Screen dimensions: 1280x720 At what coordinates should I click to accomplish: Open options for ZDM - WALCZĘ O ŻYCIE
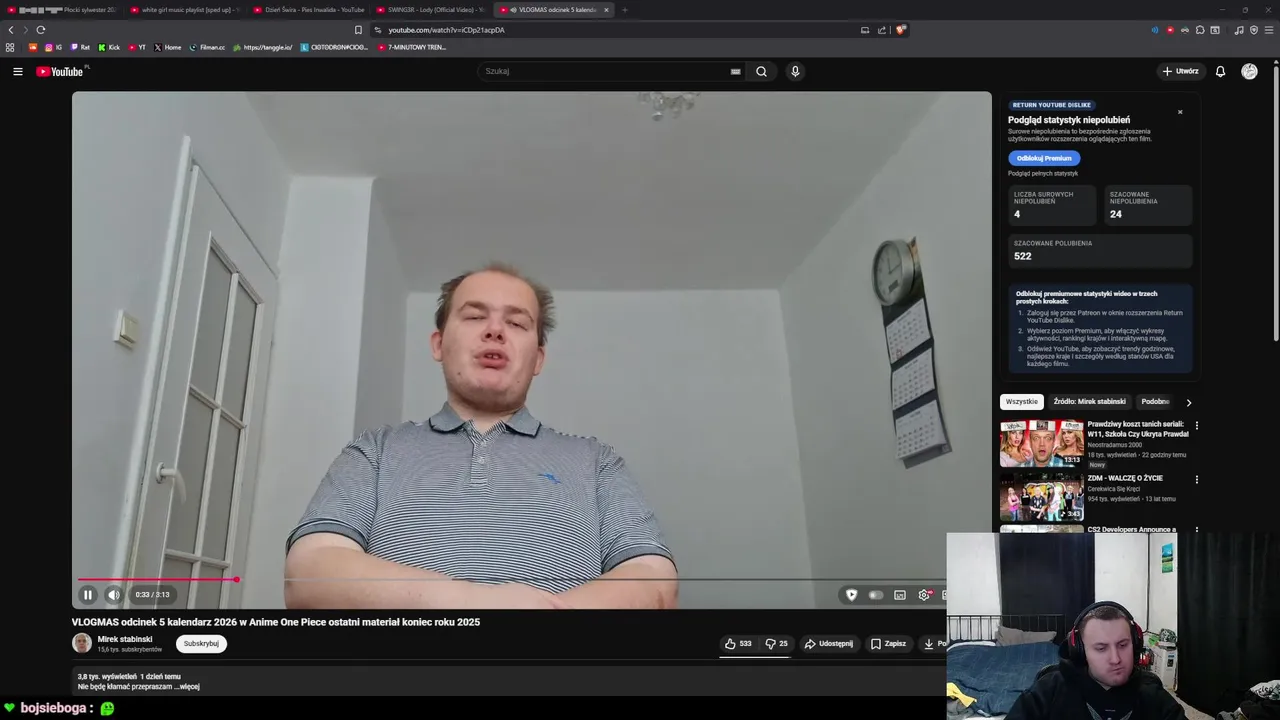point(1196,480)
